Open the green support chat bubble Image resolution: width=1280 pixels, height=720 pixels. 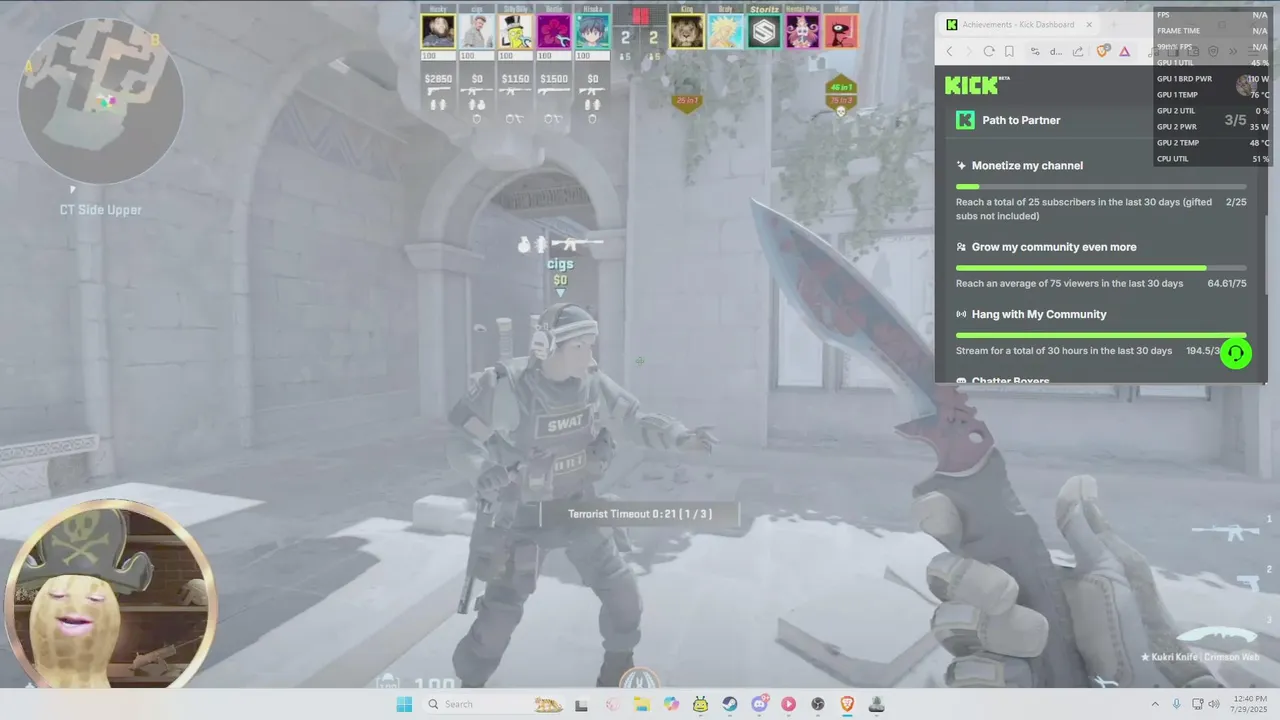(1236, 353)
